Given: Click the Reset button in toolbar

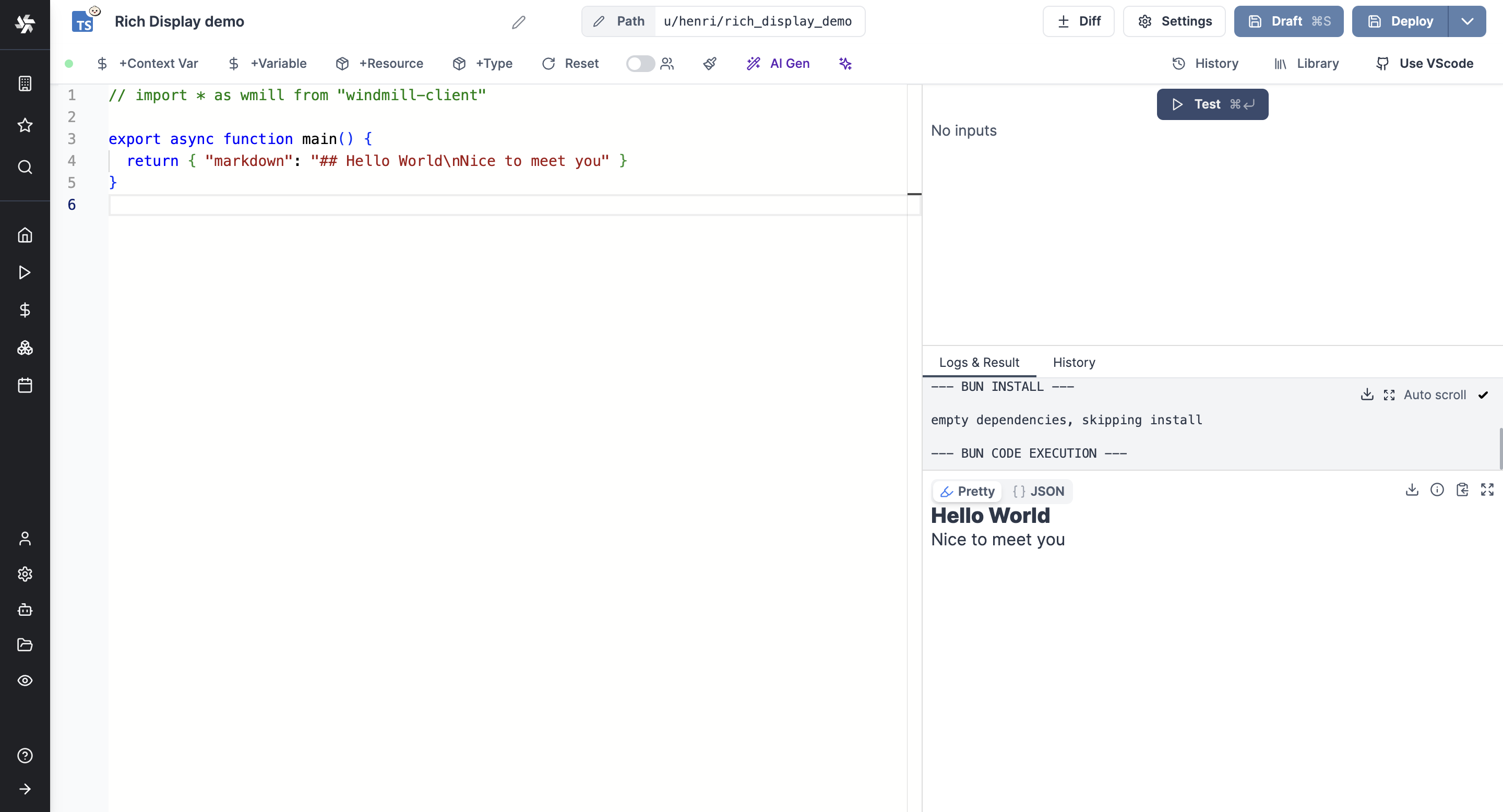Looking at the screenshot, I should pos(570,63).
